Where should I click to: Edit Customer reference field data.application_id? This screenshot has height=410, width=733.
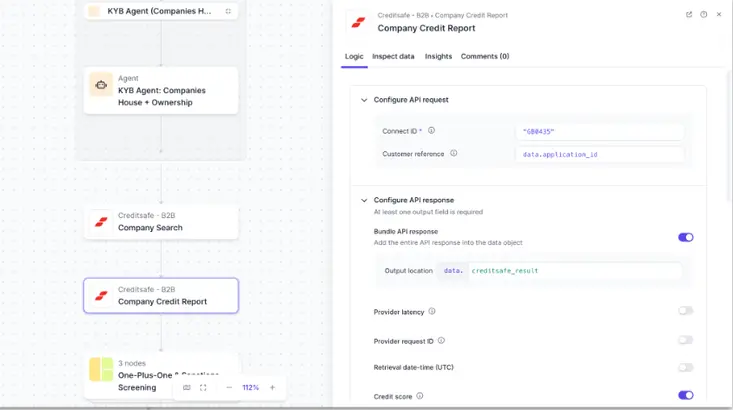(600, 154)
